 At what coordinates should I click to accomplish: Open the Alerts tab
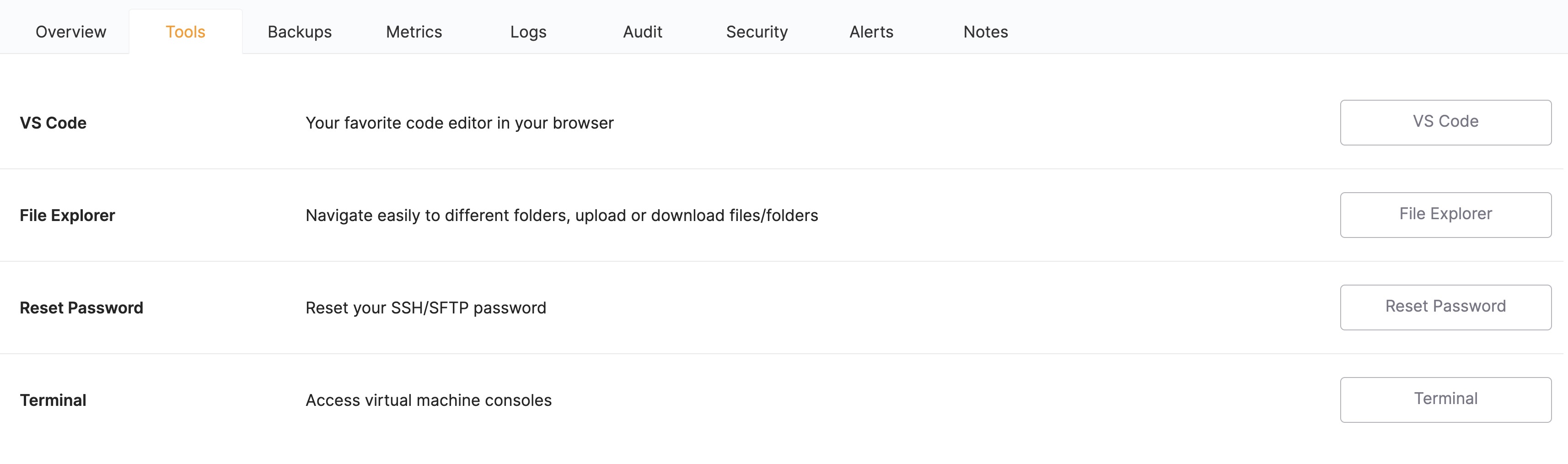click(871, 31)
